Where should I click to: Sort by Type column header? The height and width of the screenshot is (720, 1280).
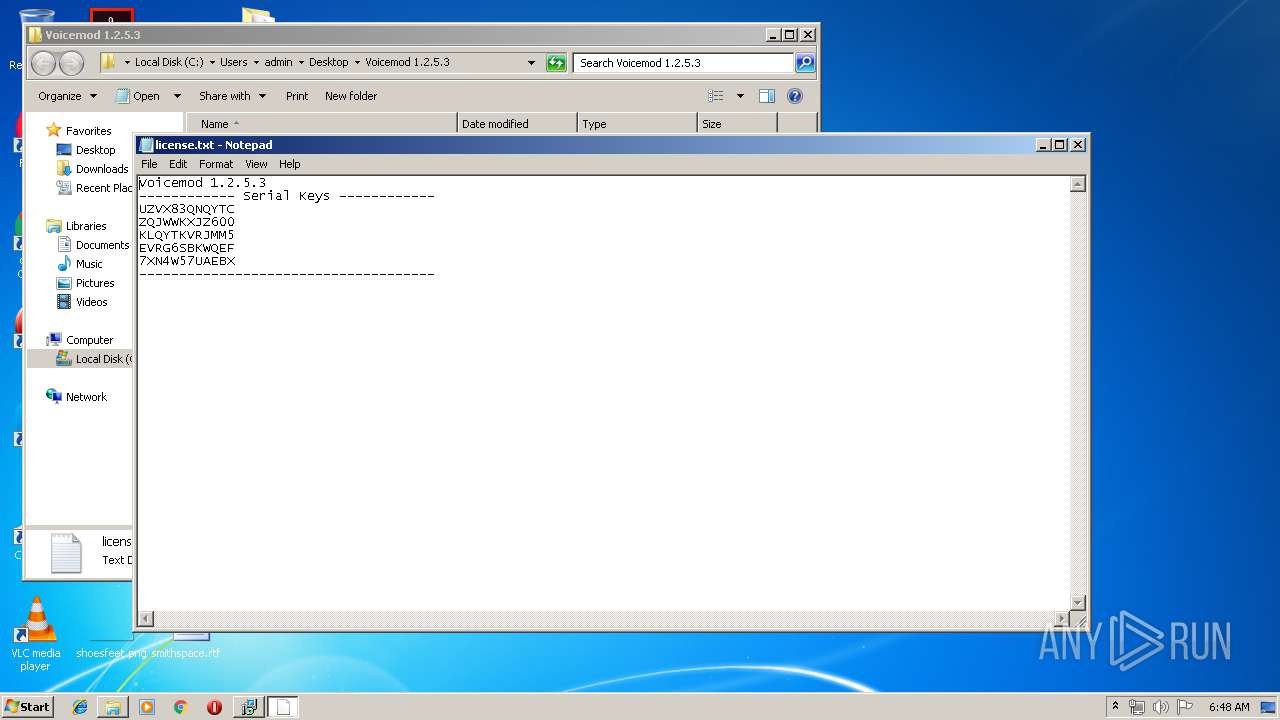click(x=637, y=124)
